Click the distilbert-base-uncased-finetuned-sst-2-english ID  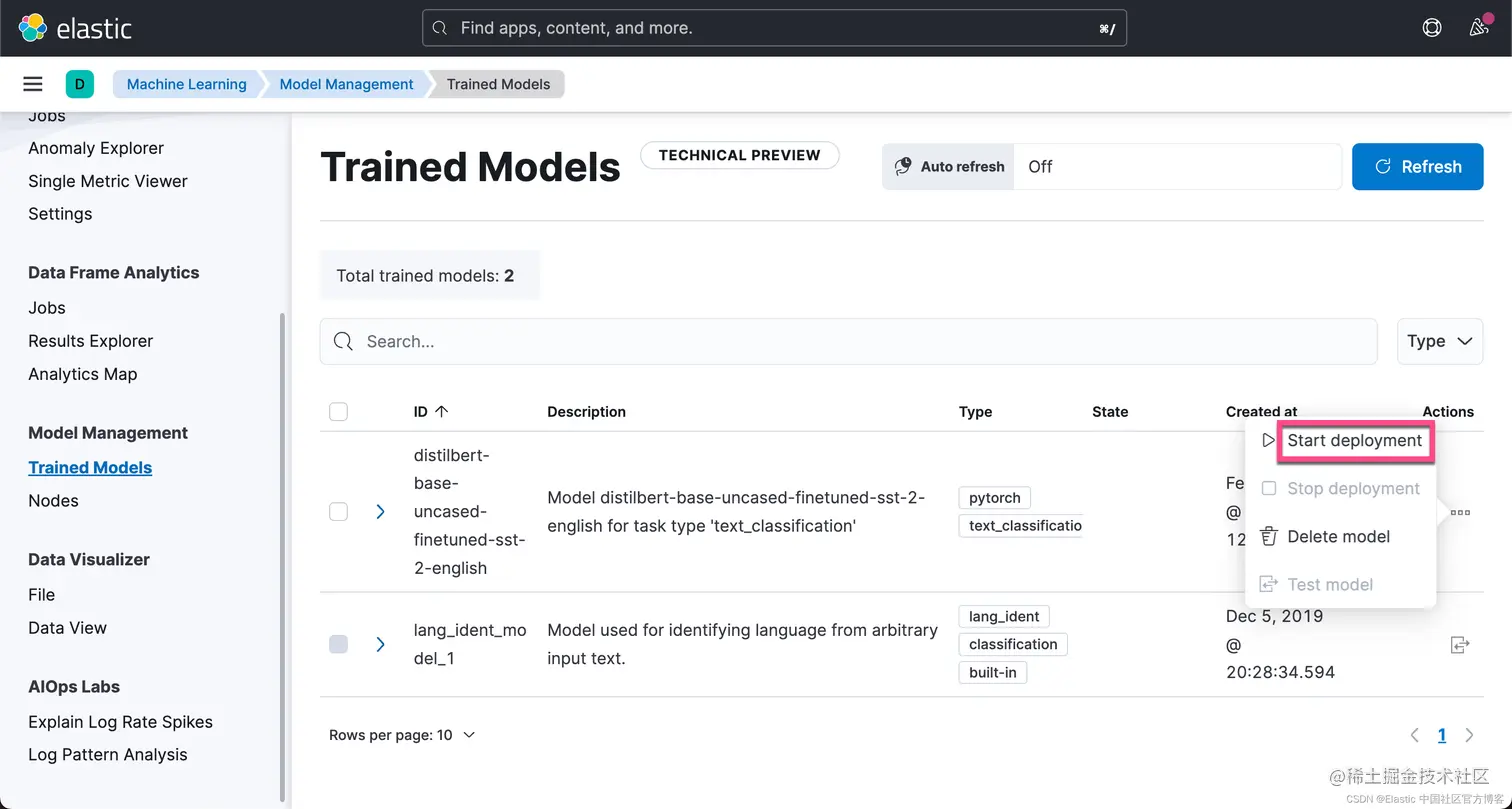click(470, 511)
